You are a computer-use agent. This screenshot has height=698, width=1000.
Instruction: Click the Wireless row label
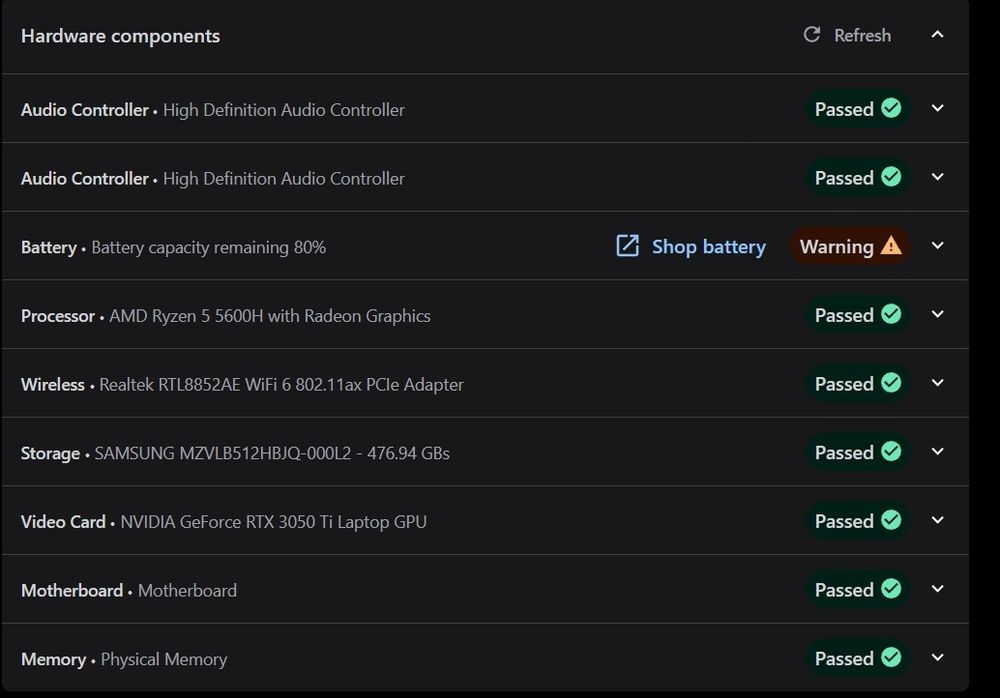point(53,385)
